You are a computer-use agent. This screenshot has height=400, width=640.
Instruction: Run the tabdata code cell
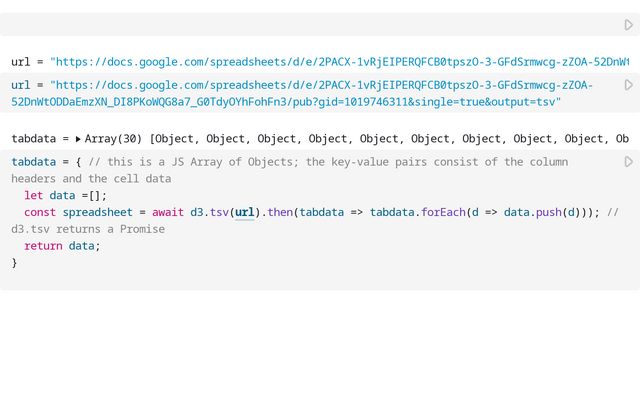[628, 162]
